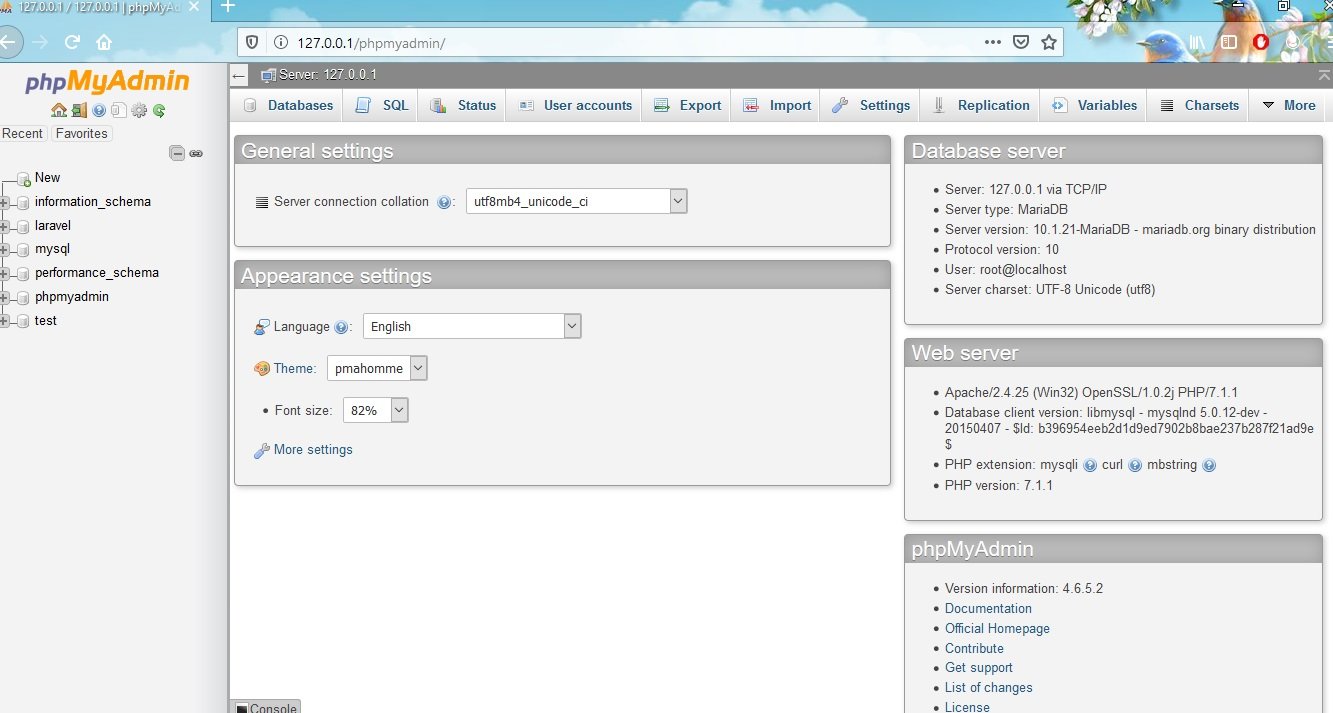This screenshot has width=1333, height=713.
Task: Collapse the top menu bar arrow icon
Action: 1324,76
